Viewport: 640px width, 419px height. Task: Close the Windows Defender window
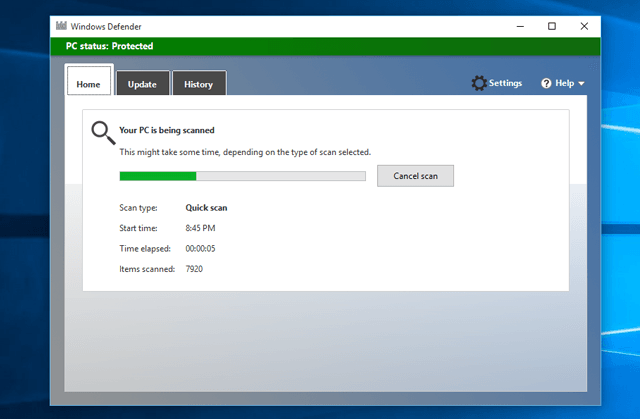[584, 26]
